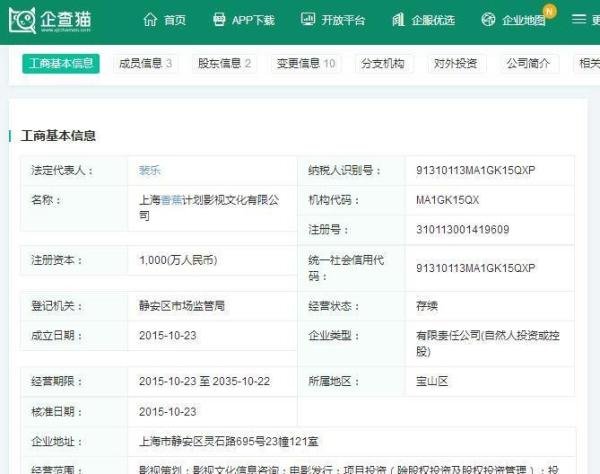The width and height of the screenshot is (600, 474).
Task: Click organization code MA1GK15QX
Action: pyautogui.click(x=447, y=200)
